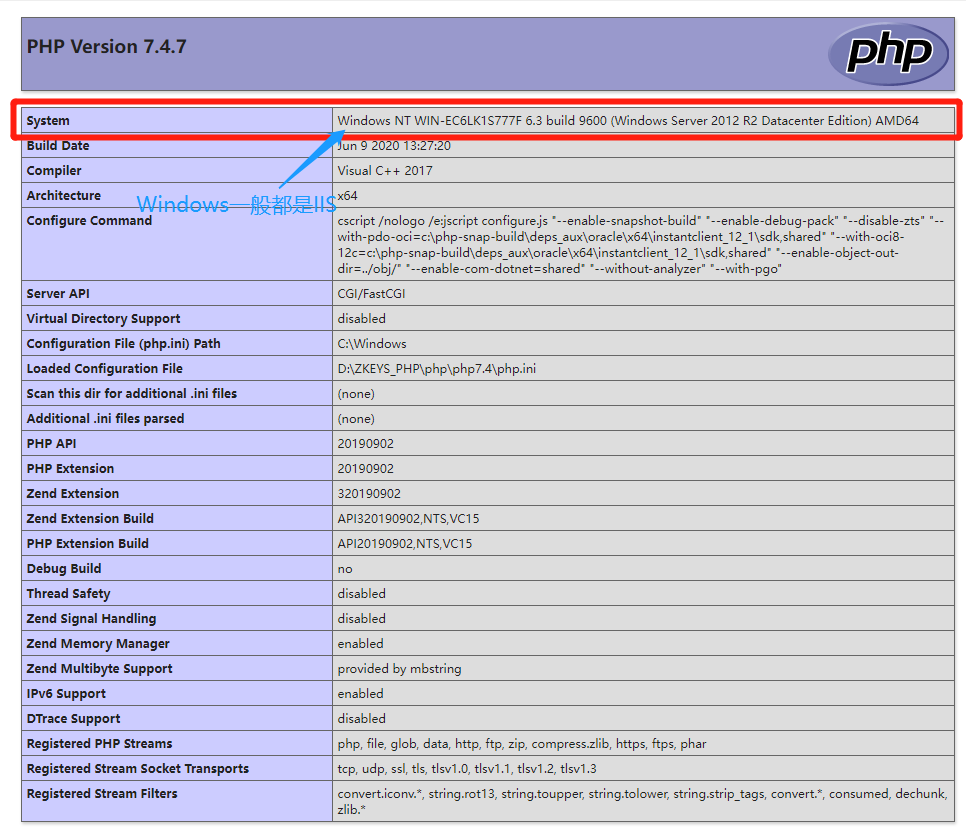
Task: Click the Debug Build label
Action: coord(64,569)
